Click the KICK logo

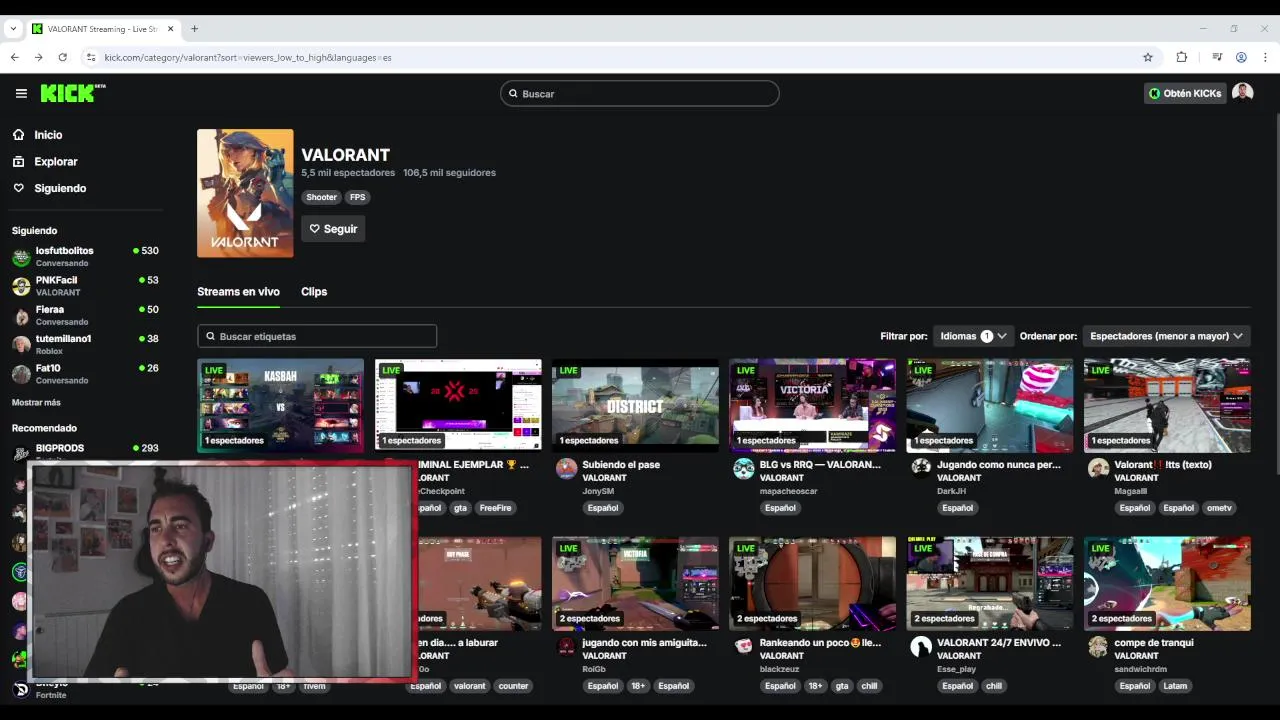[72, 93]
